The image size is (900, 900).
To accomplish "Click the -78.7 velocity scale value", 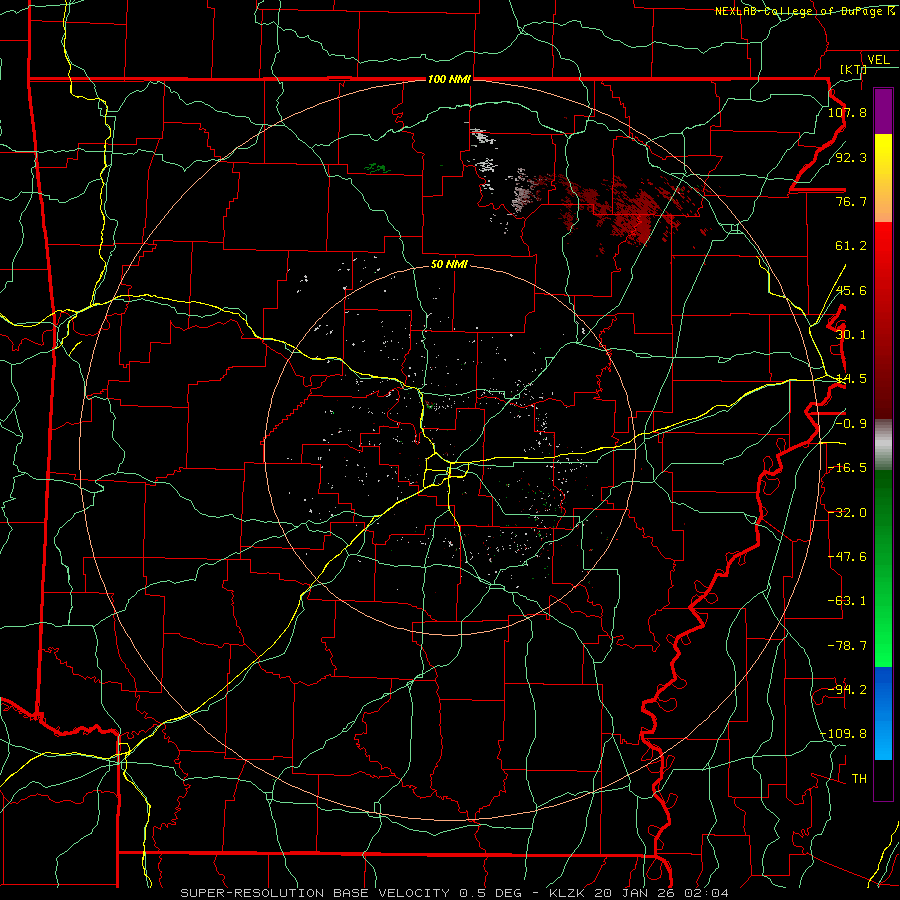I will [x=847, y=646].
